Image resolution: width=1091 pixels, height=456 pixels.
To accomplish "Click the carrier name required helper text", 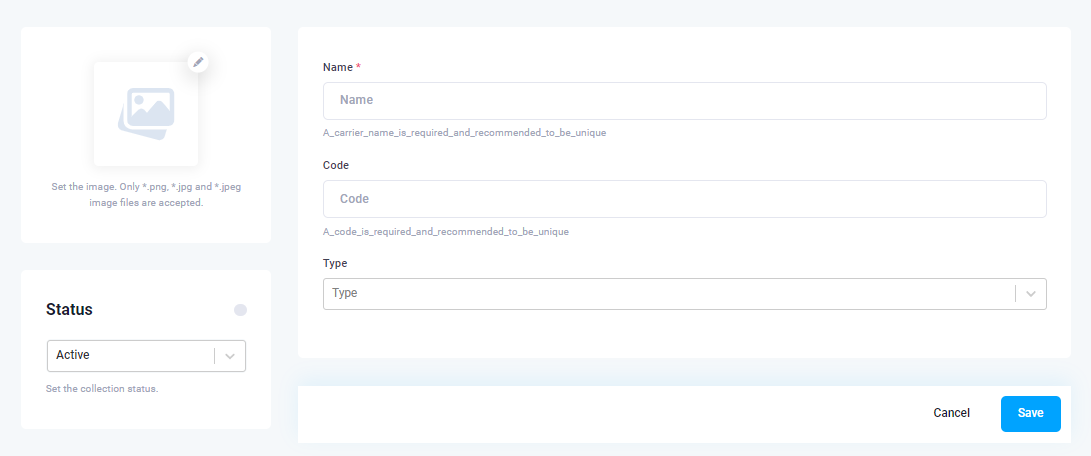I will tap(465, 132).
